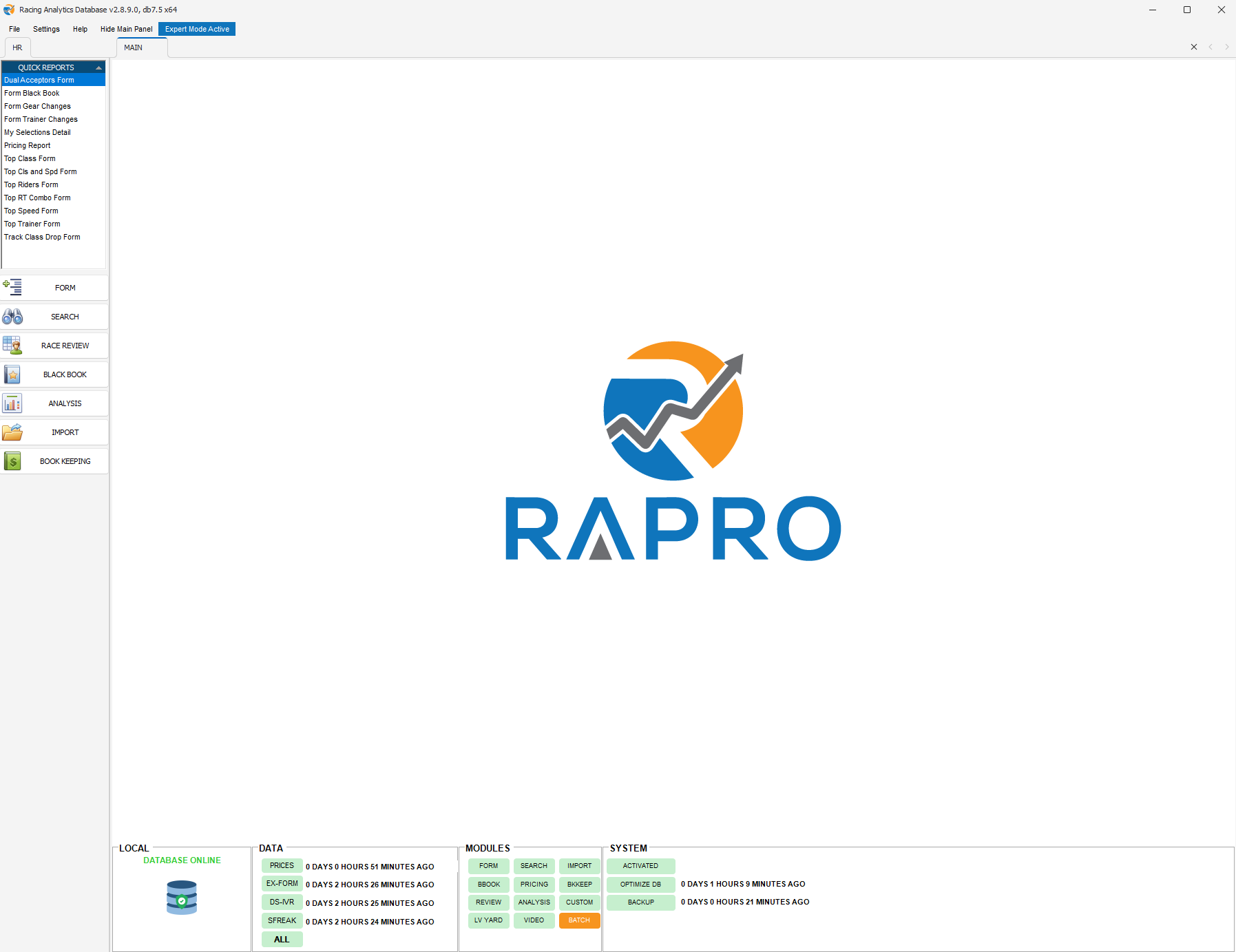Click the IMPORT module button
The image size is (1236, 952).
point(580,866)
